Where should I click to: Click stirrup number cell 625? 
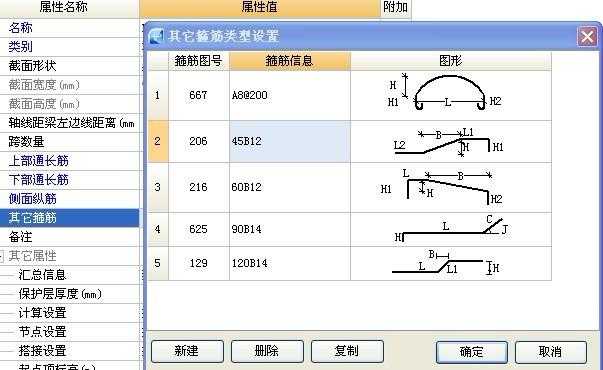[198, 229]
